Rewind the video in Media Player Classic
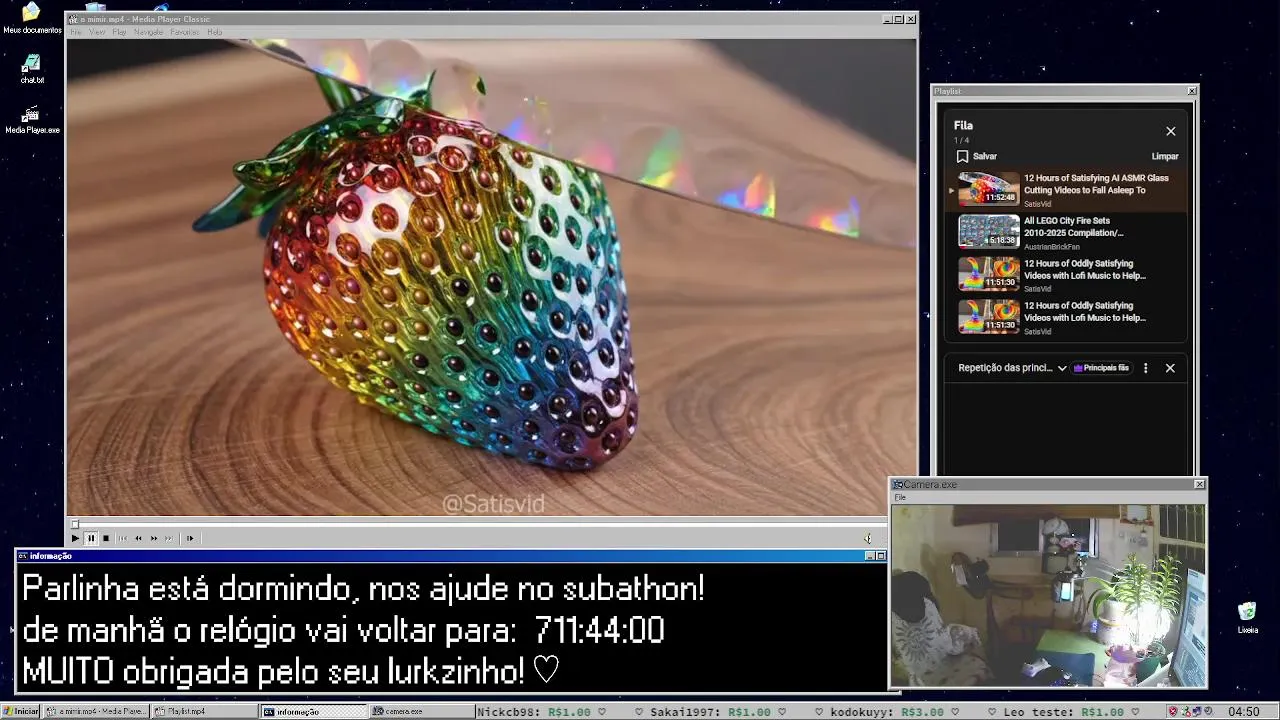The image size is (1280, 720). [x=138, y=538]
